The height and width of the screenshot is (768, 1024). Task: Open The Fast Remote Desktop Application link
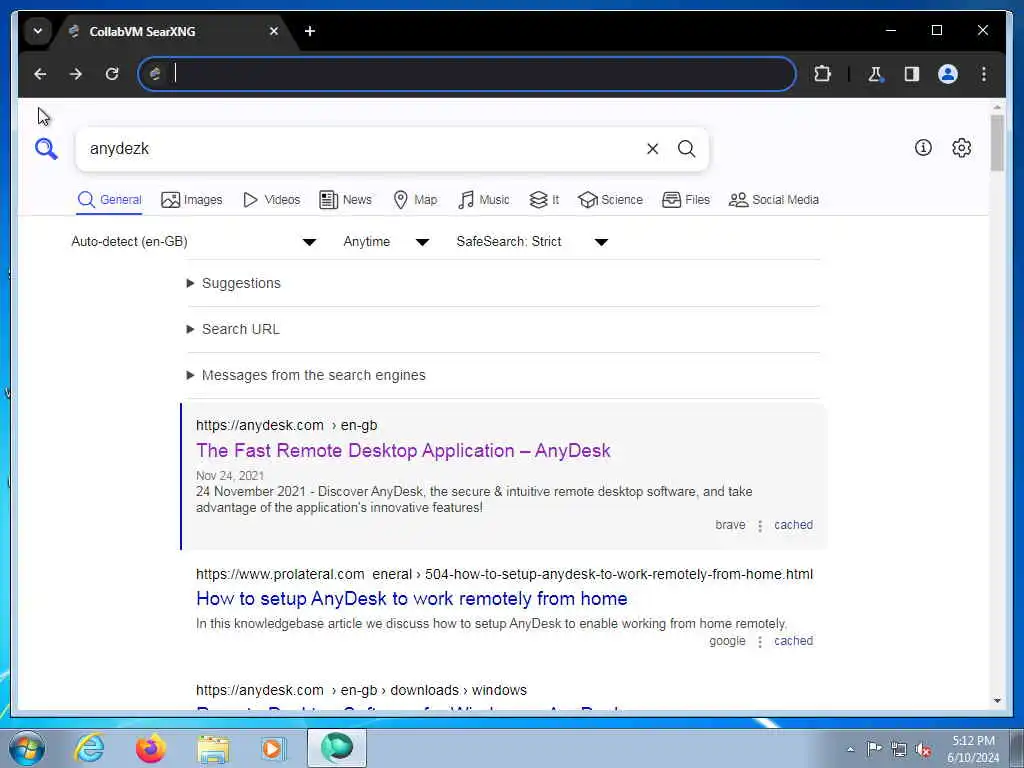pyautogui.click(x=404, y=451)
